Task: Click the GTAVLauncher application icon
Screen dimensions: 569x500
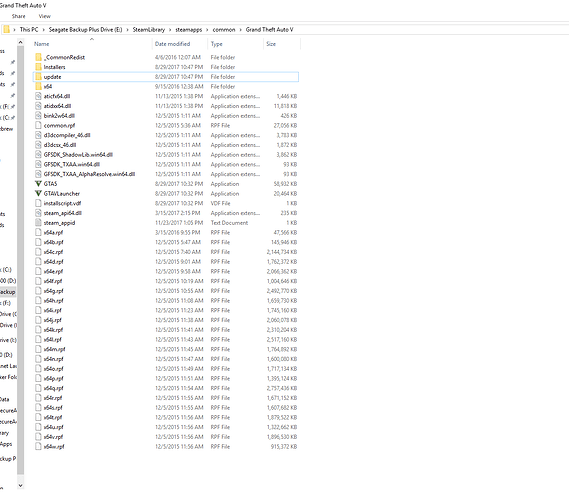Action: pyautogui.click(x=38, y=193)
